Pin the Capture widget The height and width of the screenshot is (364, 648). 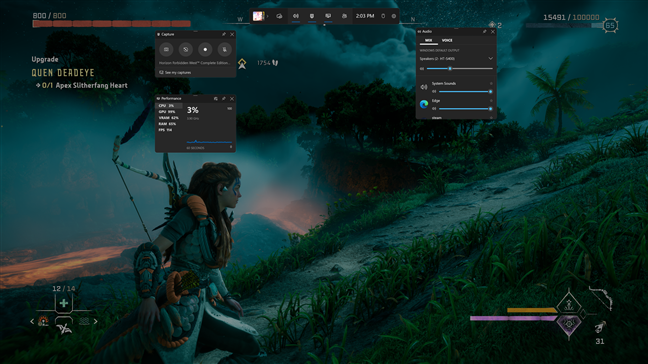(224, 34)
